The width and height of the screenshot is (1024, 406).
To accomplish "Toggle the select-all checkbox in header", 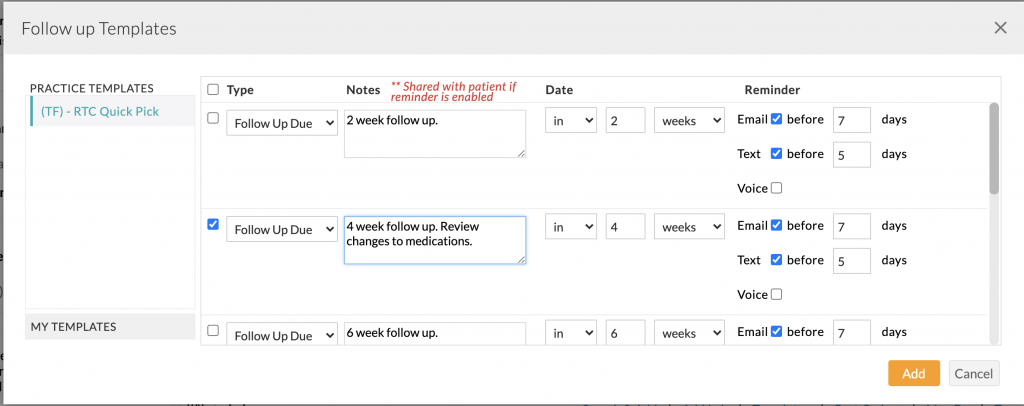I will point(213,89).
